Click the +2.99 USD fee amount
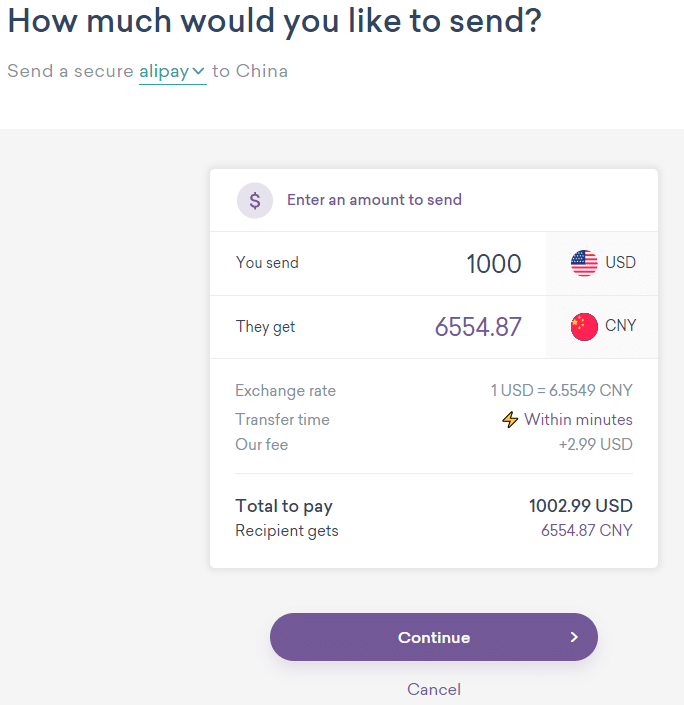The height and width of the screenshot is (705, 684). pyautogui.click(x=595, y=444)
